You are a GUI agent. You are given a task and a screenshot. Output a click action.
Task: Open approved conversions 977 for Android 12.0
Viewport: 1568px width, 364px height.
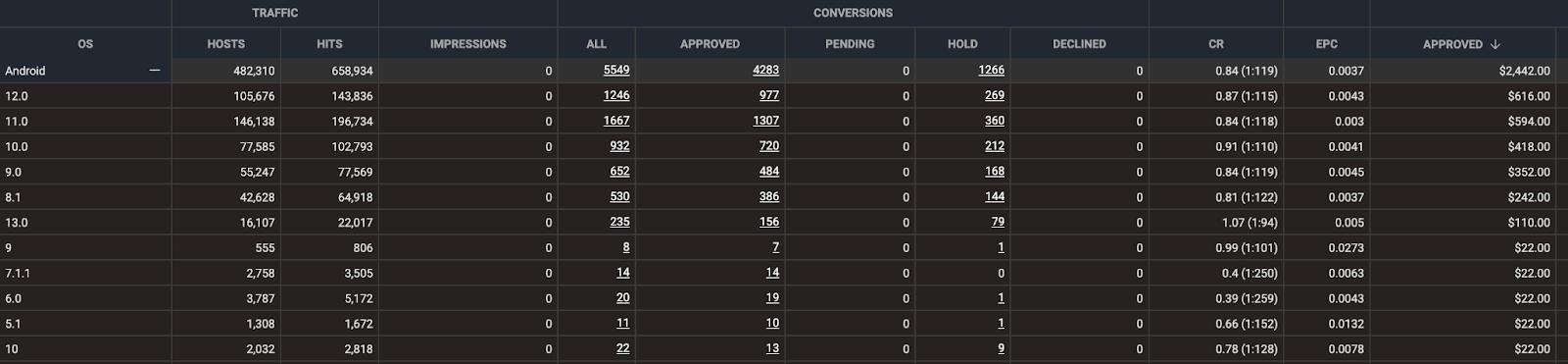pyautogui.click(x=769, y=95)
